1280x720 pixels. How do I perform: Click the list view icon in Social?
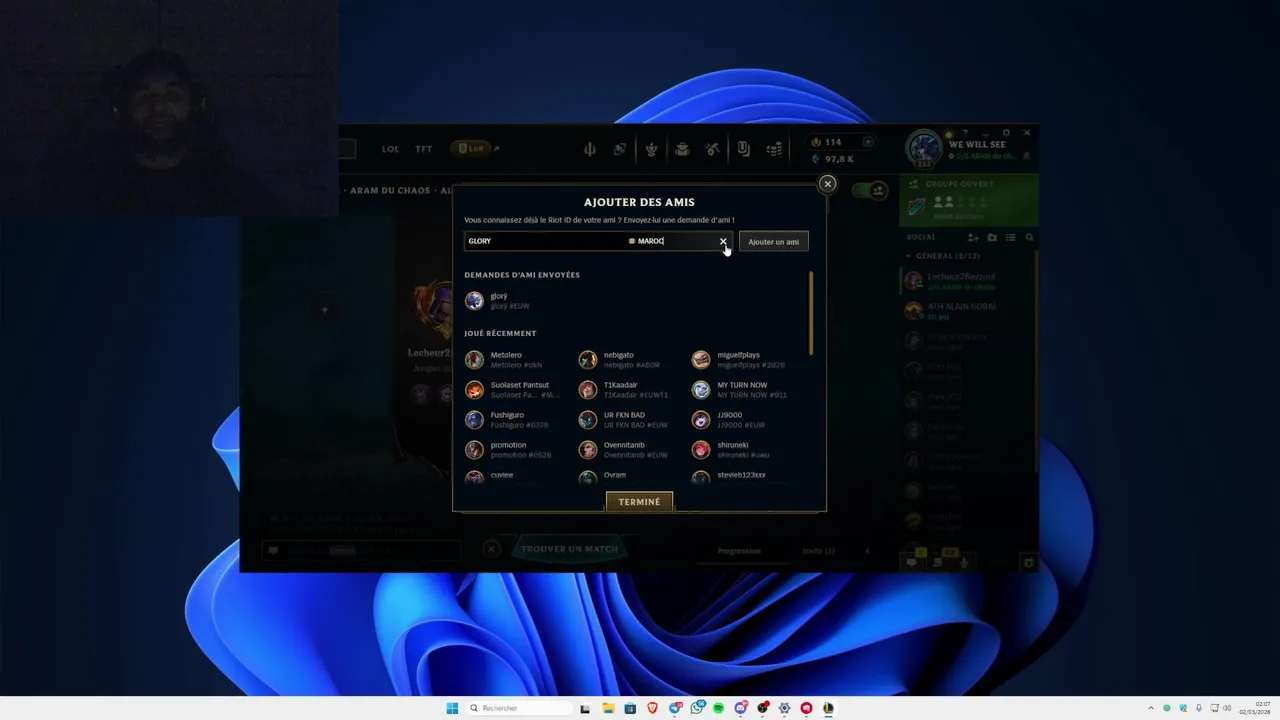click(1011, 237)
